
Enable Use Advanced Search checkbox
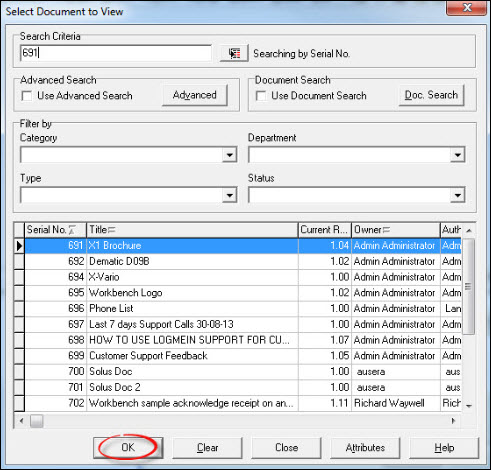pyautogui.click(x=27, y=96)
